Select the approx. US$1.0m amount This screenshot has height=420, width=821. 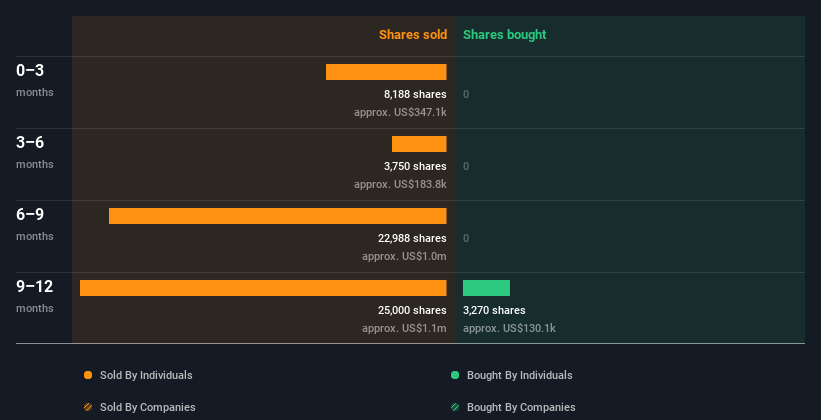tap(404, 256)
